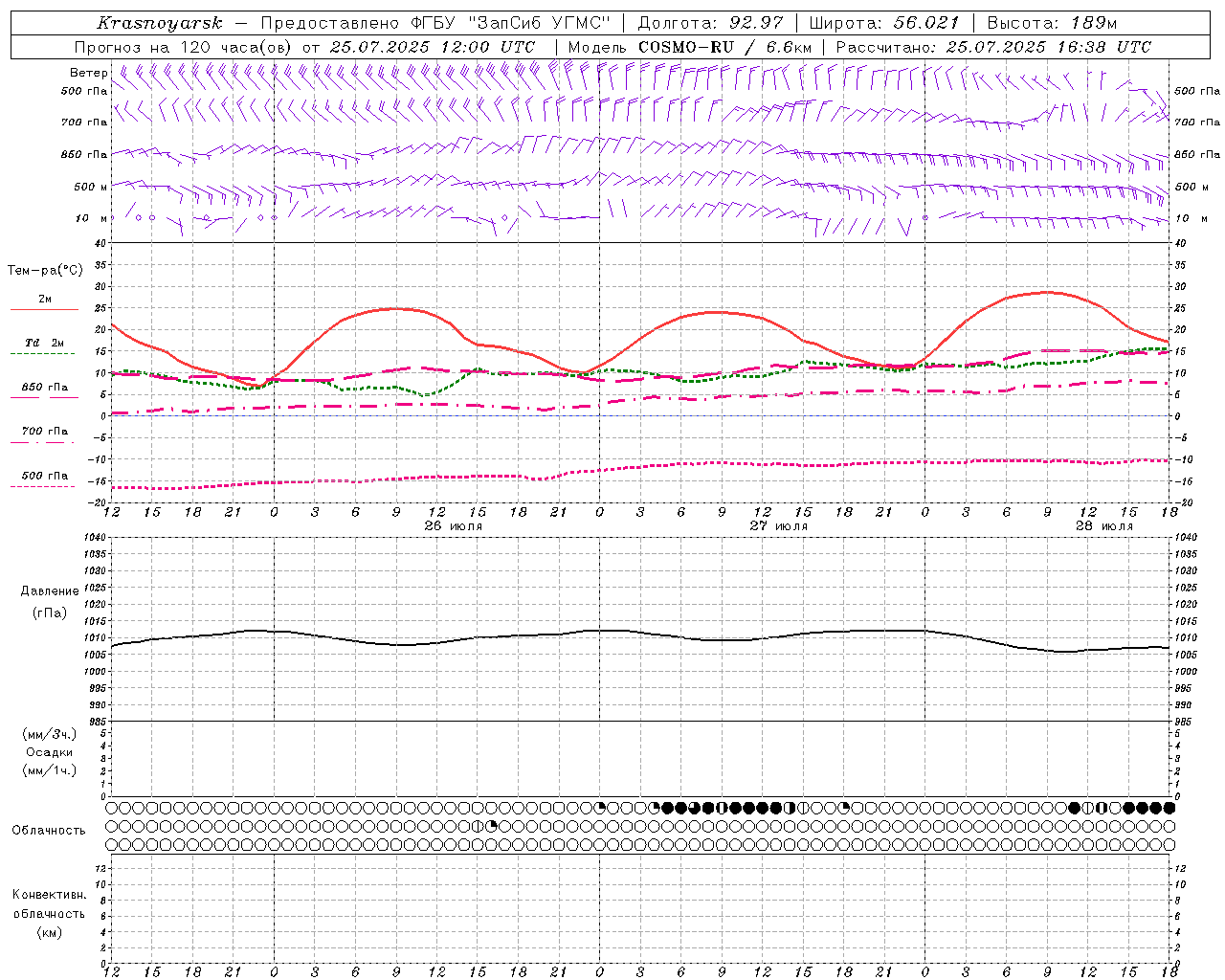Click the 'Модель COSMO-RU / 6.6км' model label
Viewport: 1225px width, 980px height.
[689, 47]
